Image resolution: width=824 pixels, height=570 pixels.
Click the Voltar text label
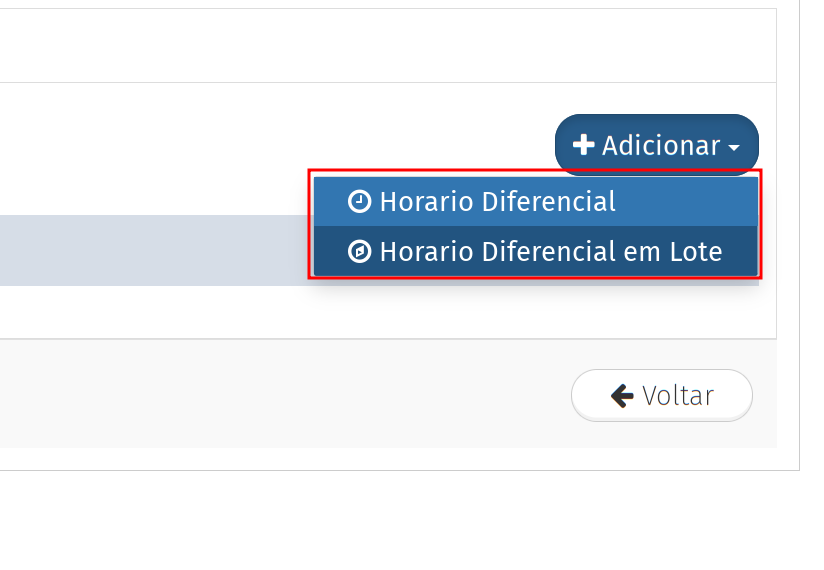pos(678,396)
